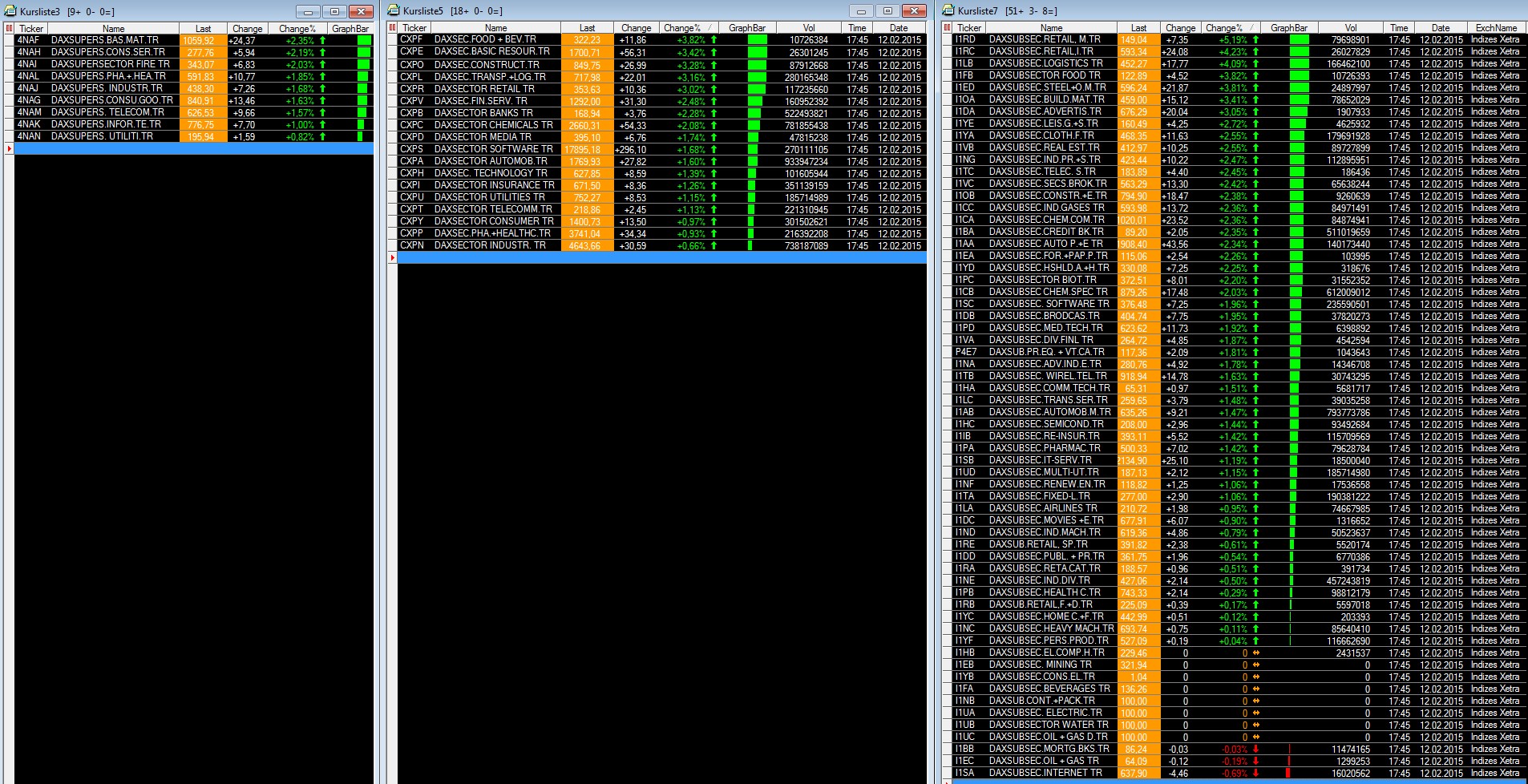Click the green up arrow in the 4NAF row
1528x784 pixels.
(322, 40)
